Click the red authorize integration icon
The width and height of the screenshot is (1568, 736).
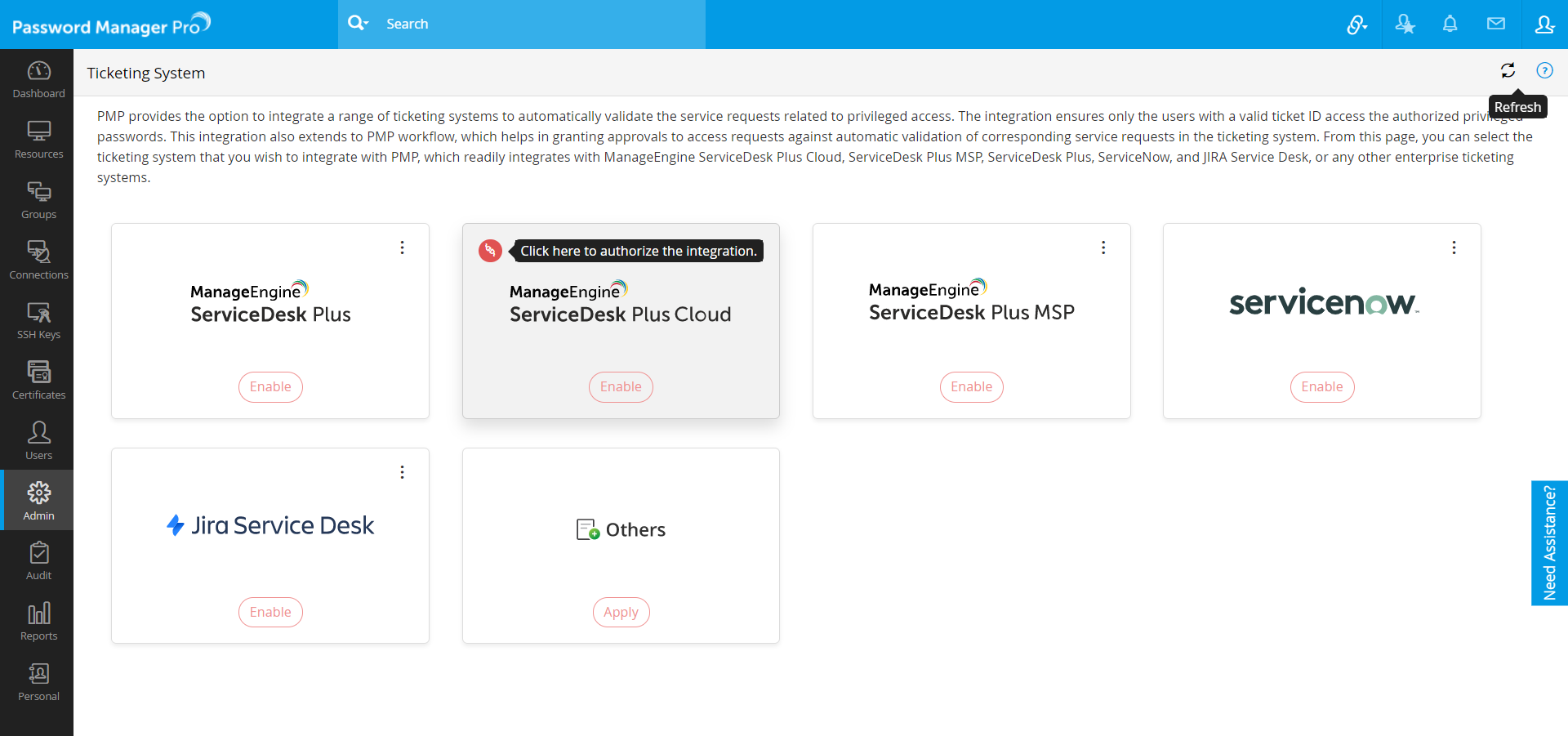click(x=490, y=251)
